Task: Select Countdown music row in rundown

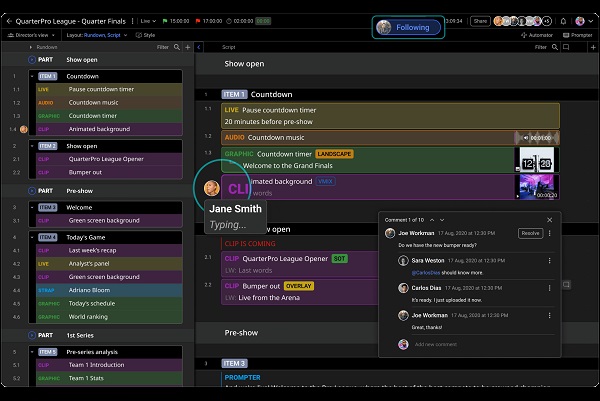Action: pos(109,103)
